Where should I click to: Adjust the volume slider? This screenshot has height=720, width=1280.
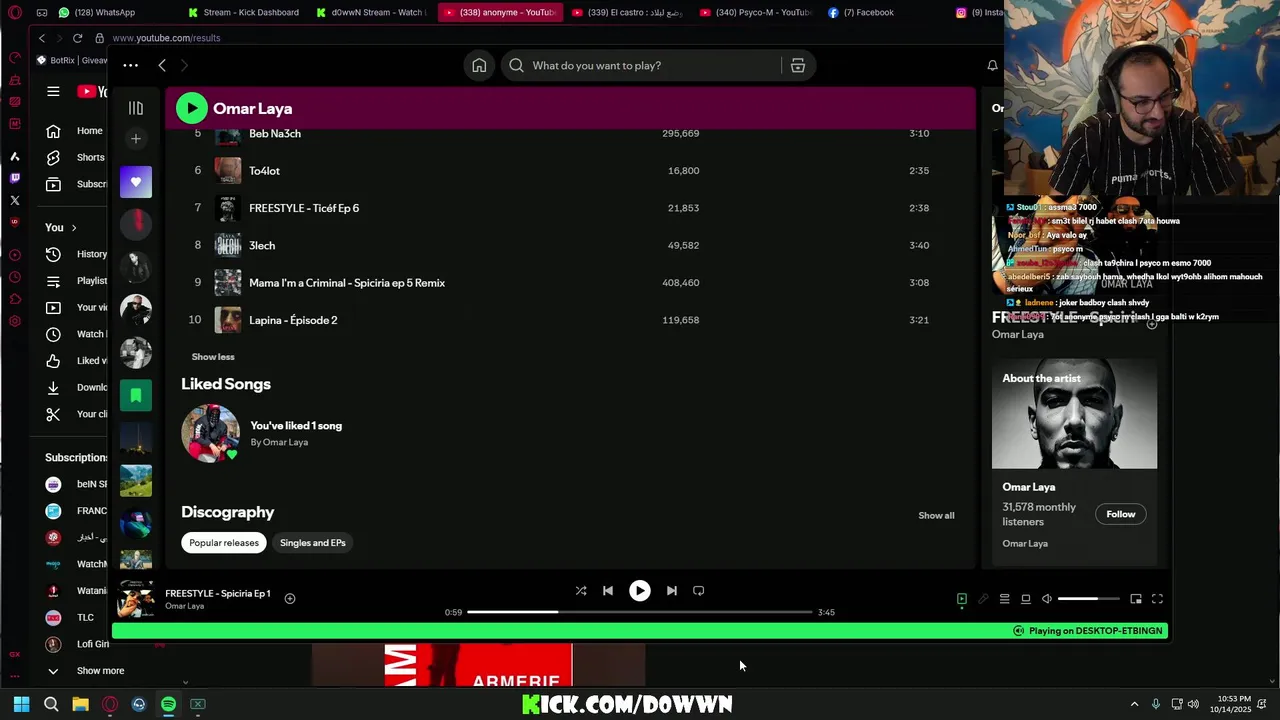(1089, 599)
